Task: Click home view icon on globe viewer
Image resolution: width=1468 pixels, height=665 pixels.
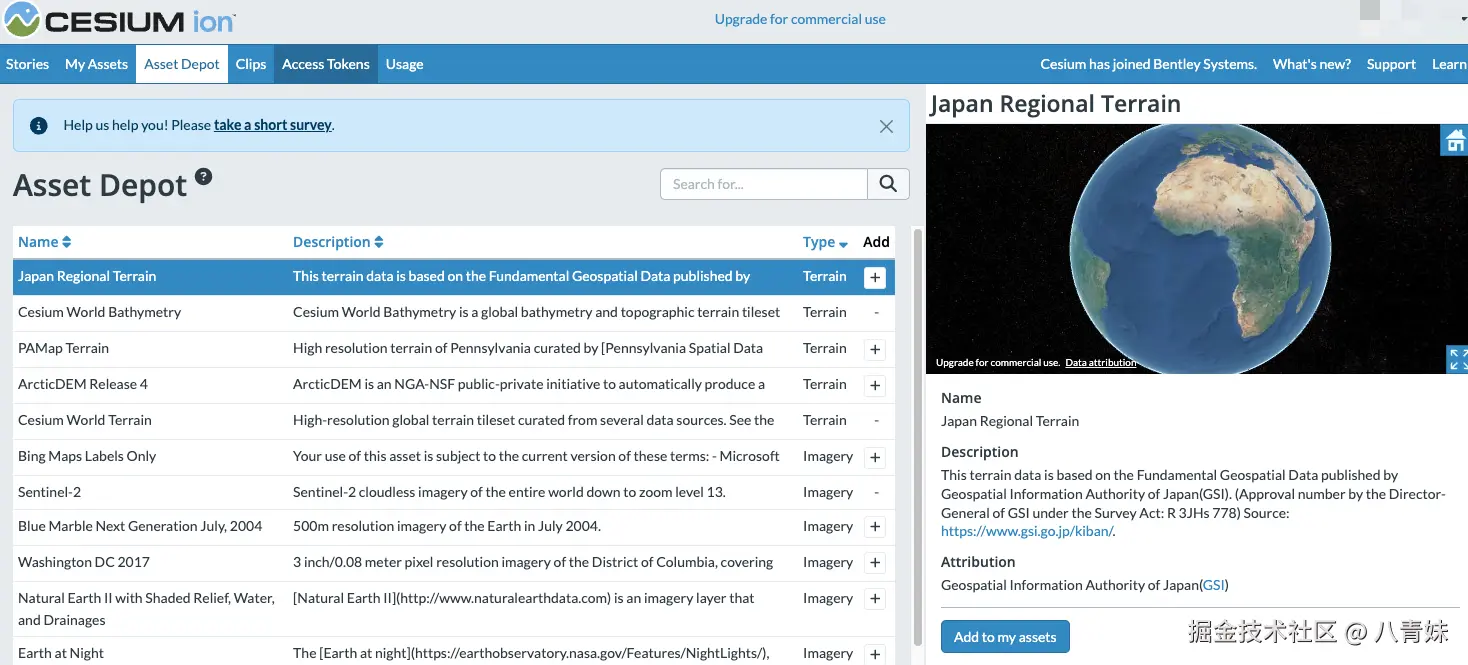Action: pos(1454,140)
